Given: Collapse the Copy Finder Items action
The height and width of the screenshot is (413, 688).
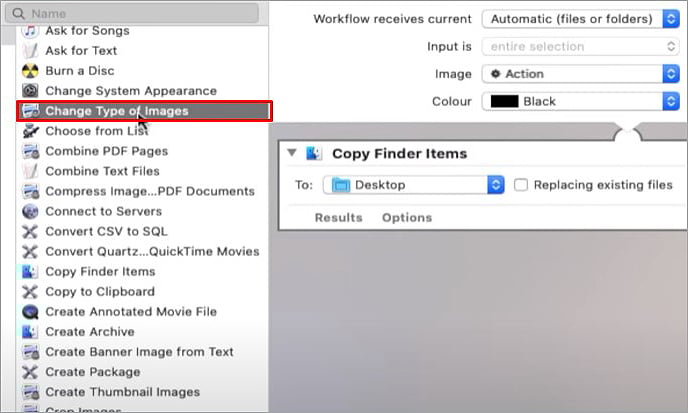Looking at the screenshot, I should point(291,153).
